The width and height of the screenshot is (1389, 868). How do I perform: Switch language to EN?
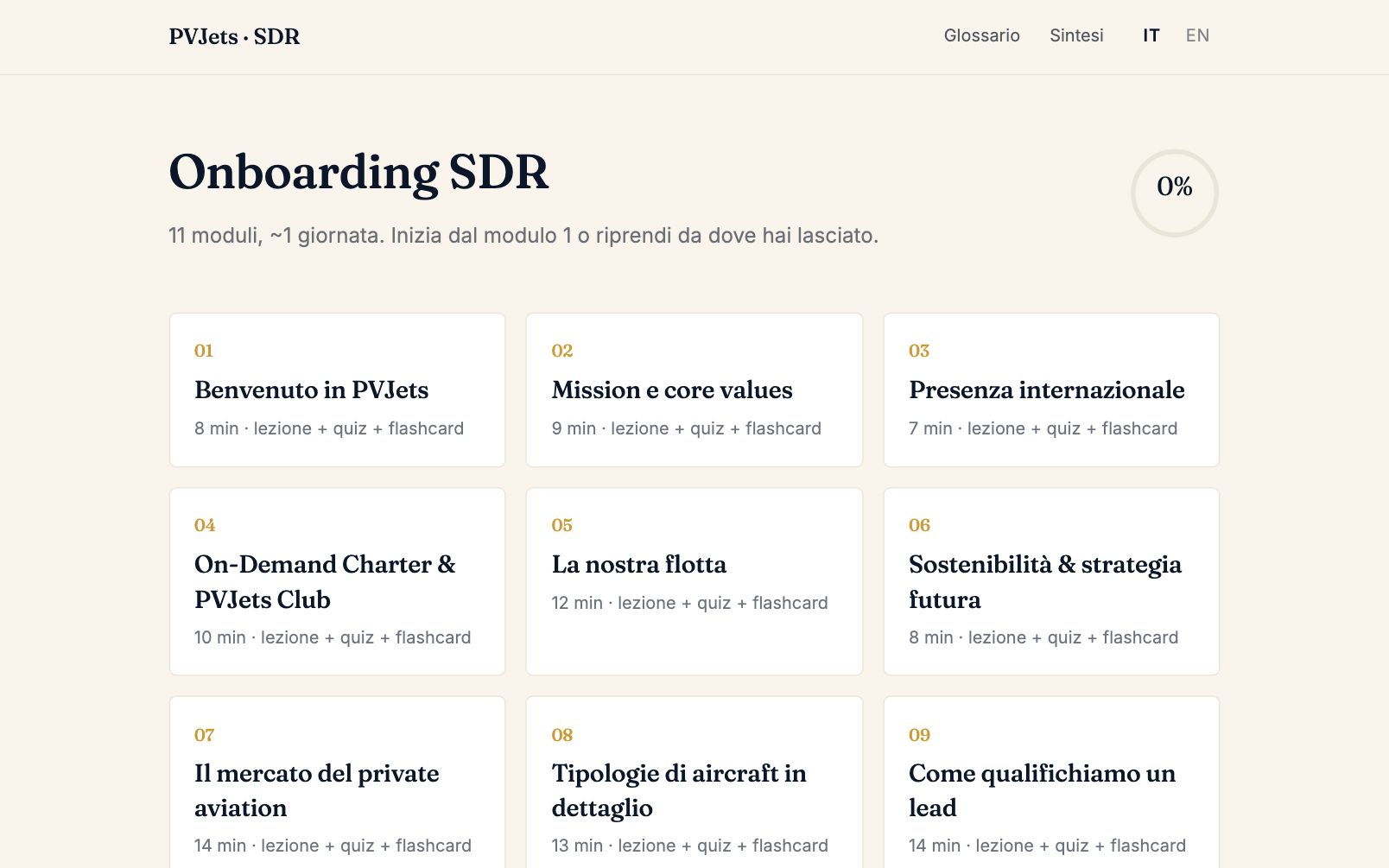click(1197, 35)
